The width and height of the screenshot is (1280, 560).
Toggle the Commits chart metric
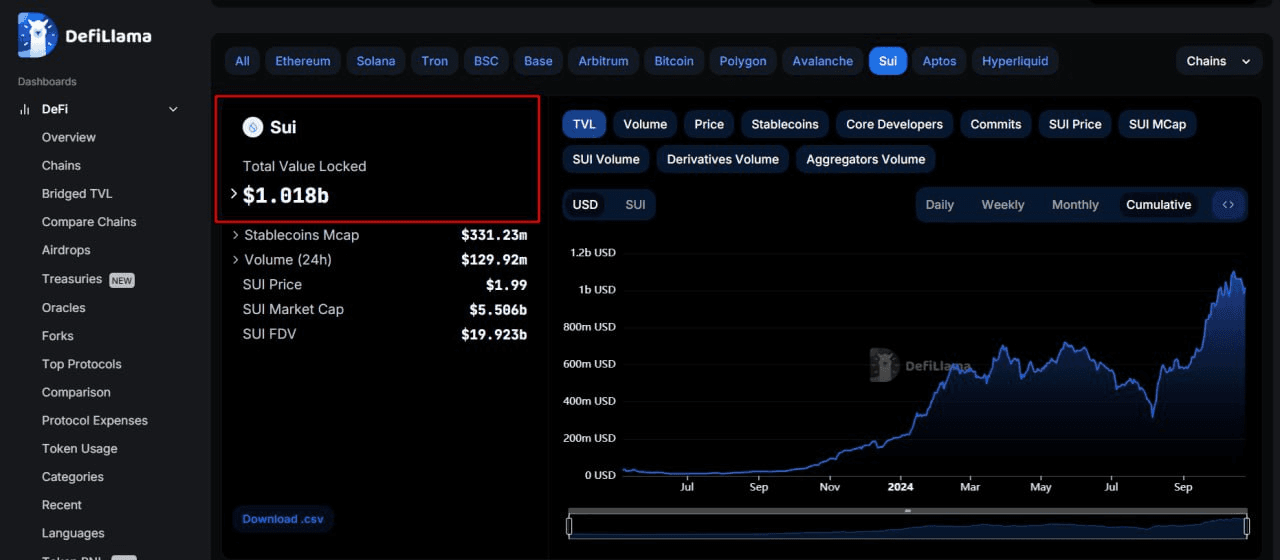996,124
